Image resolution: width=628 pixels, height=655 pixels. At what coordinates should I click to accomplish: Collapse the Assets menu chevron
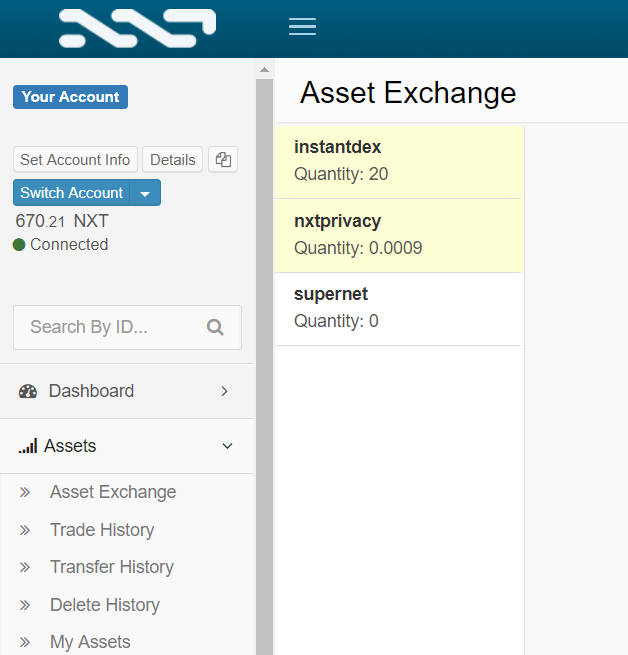pyautogui.click(x=227, y=446)
